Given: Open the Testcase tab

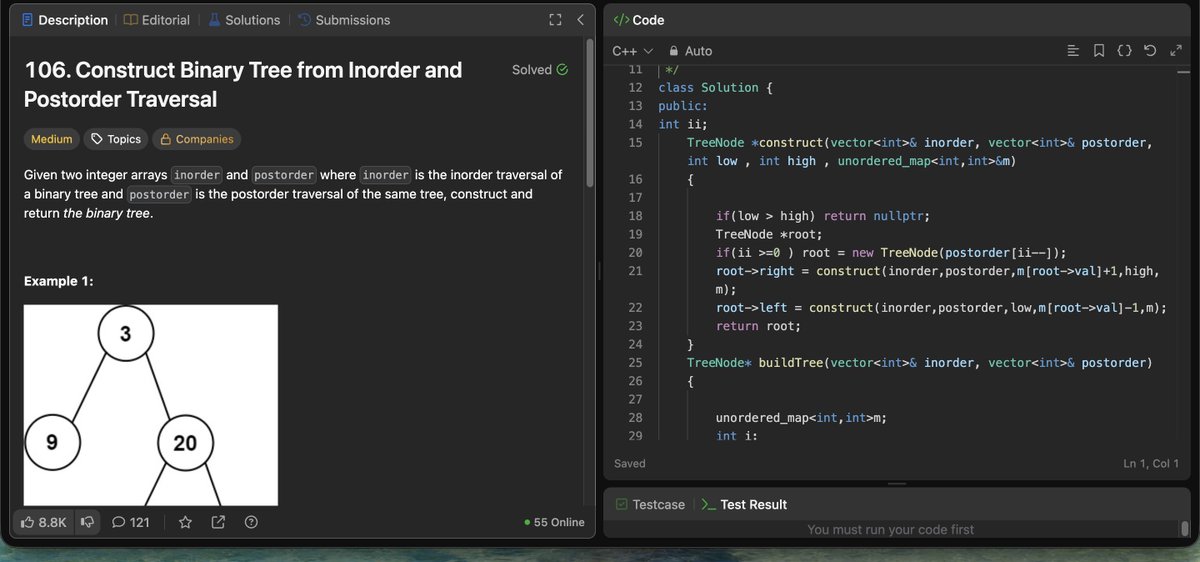Looking at the screenshot, I should tap(650, 505).
